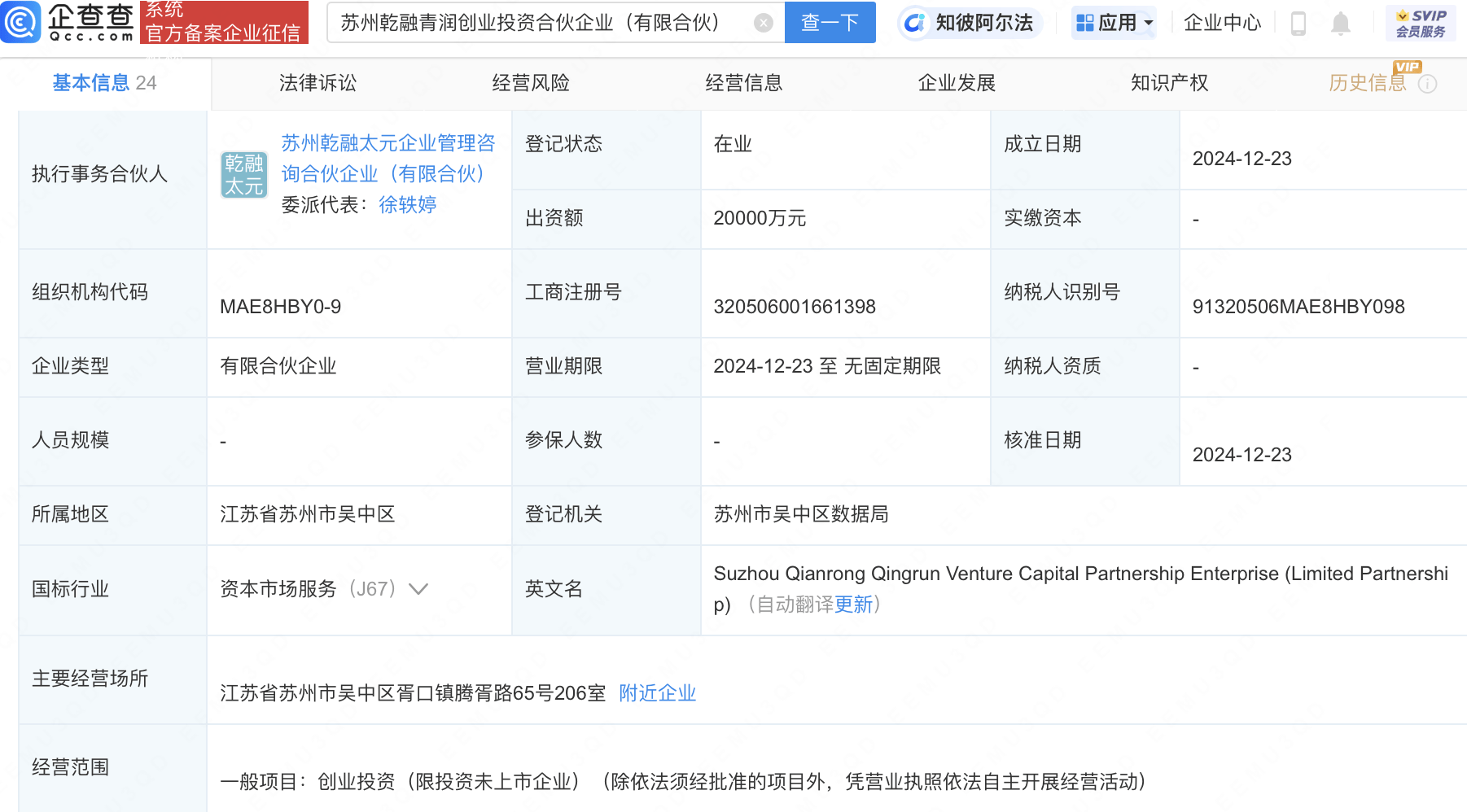The height and width of the screenshot is (812, 1467).
Task: Open the 经营风险 tab
Action: tap(531, 83)
